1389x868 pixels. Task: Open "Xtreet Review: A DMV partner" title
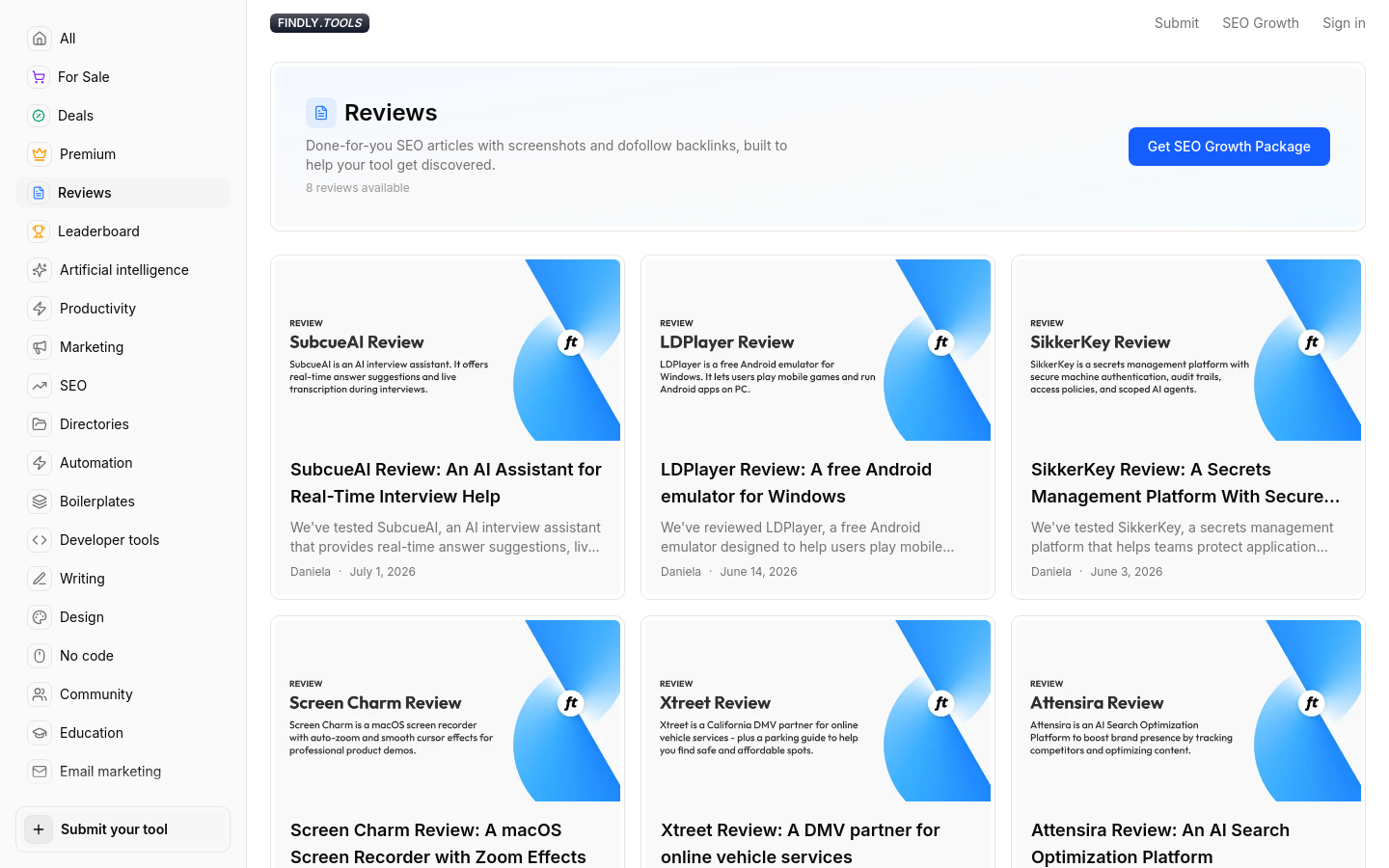click(801, 844)
